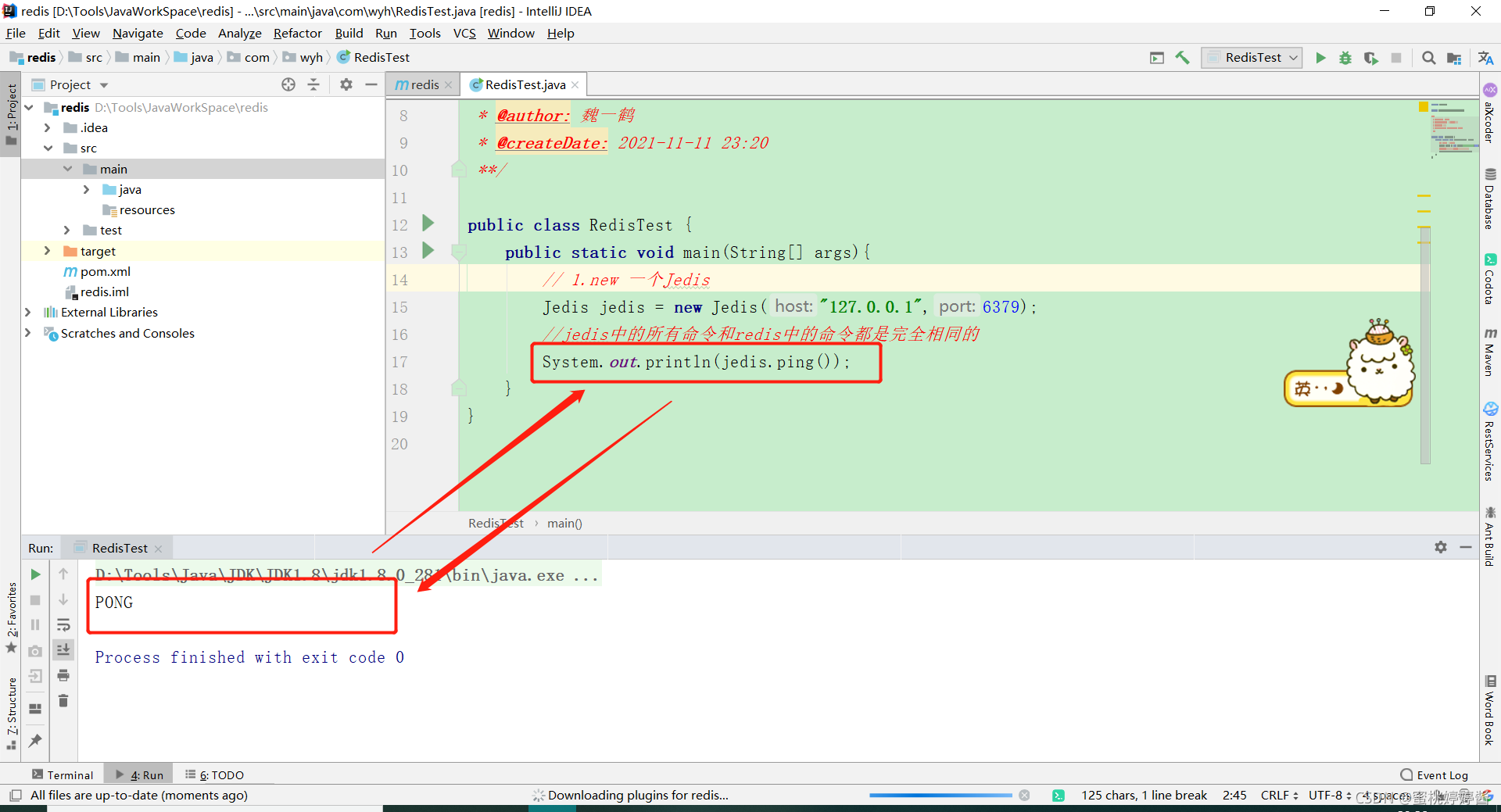This screenshot has height=812, width=1501.
Task: Open the Ant Build tool window
Action: 1490,536
